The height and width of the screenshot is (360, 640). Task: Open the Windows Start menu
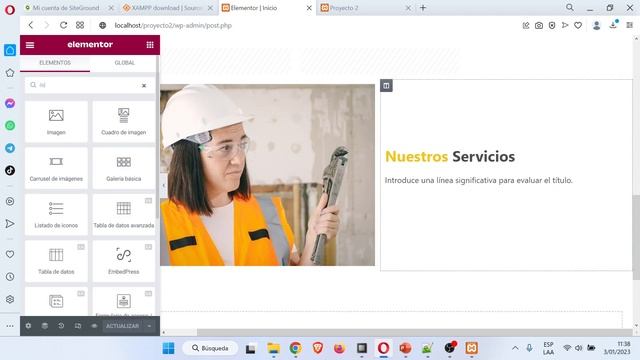(168, 348)
